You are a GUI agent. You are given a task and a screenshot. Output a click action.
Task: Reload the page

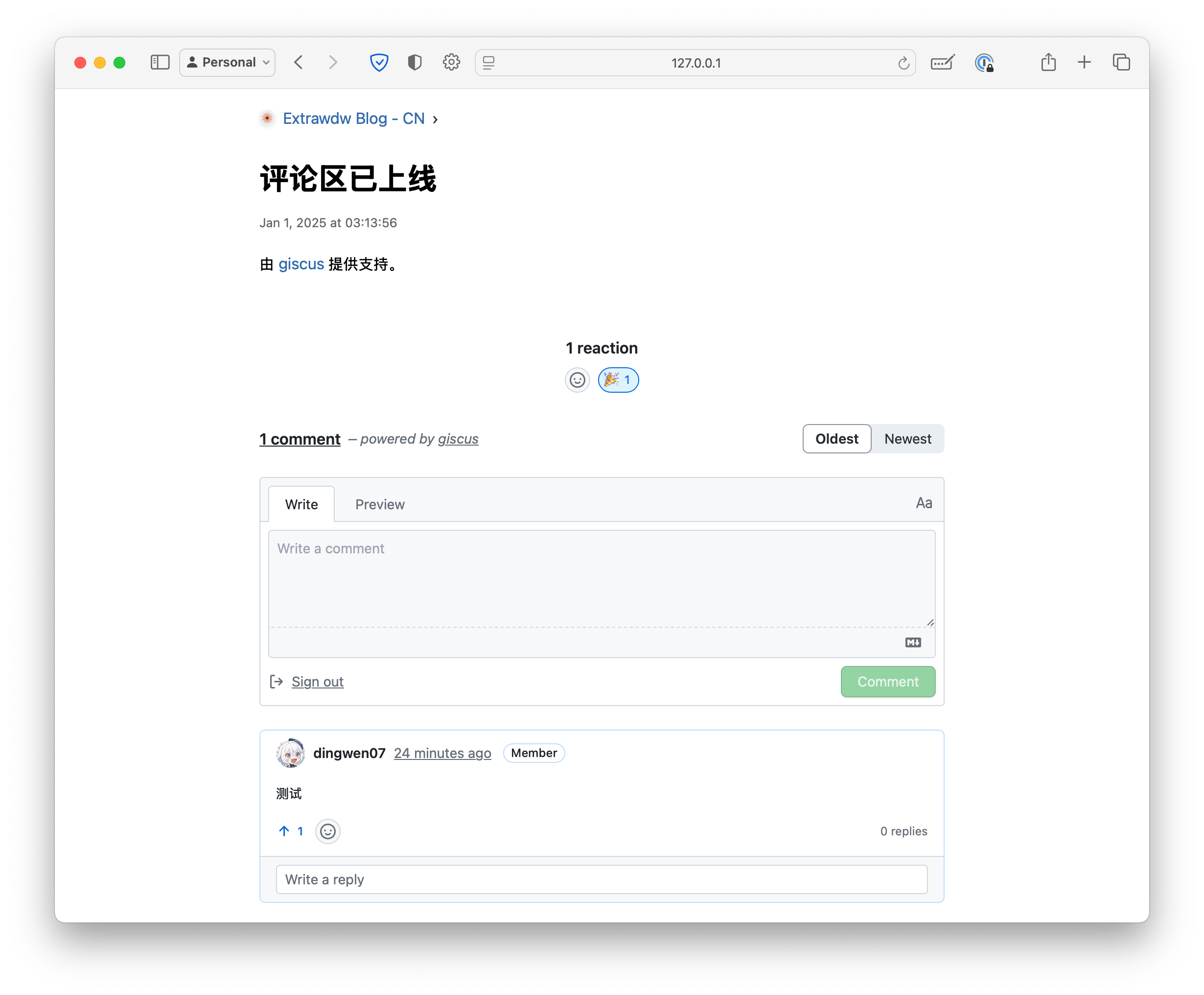pos(903,63)
